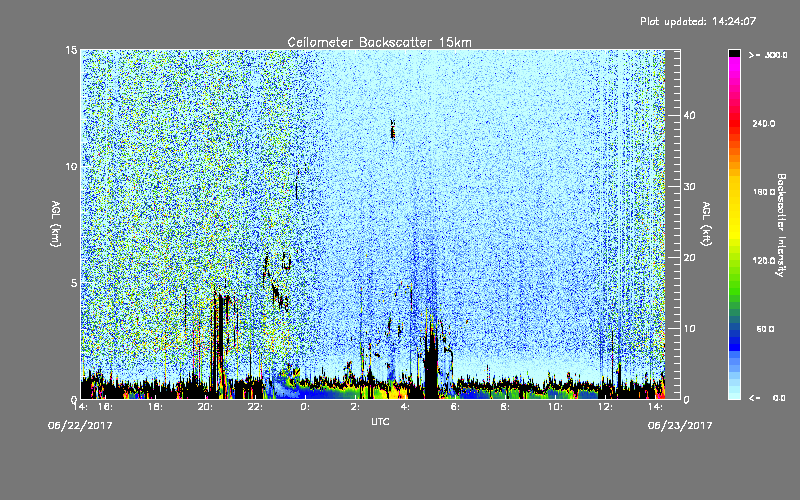Click the "4:" time tick label
This screenshot has width=800, height=500.
405,407
